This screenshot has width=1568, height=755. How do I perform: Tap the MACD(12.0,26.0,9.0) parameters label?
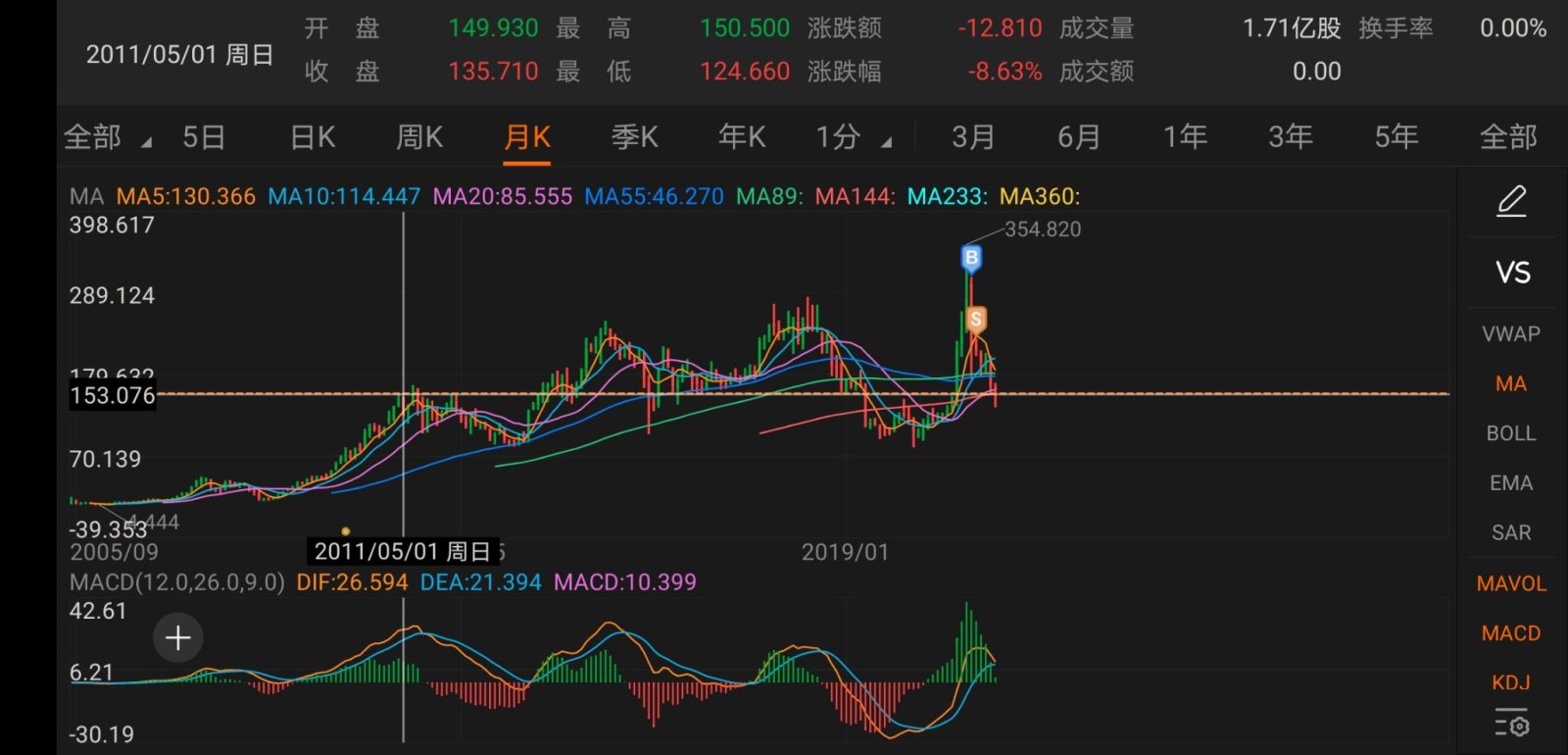point(177,582)
